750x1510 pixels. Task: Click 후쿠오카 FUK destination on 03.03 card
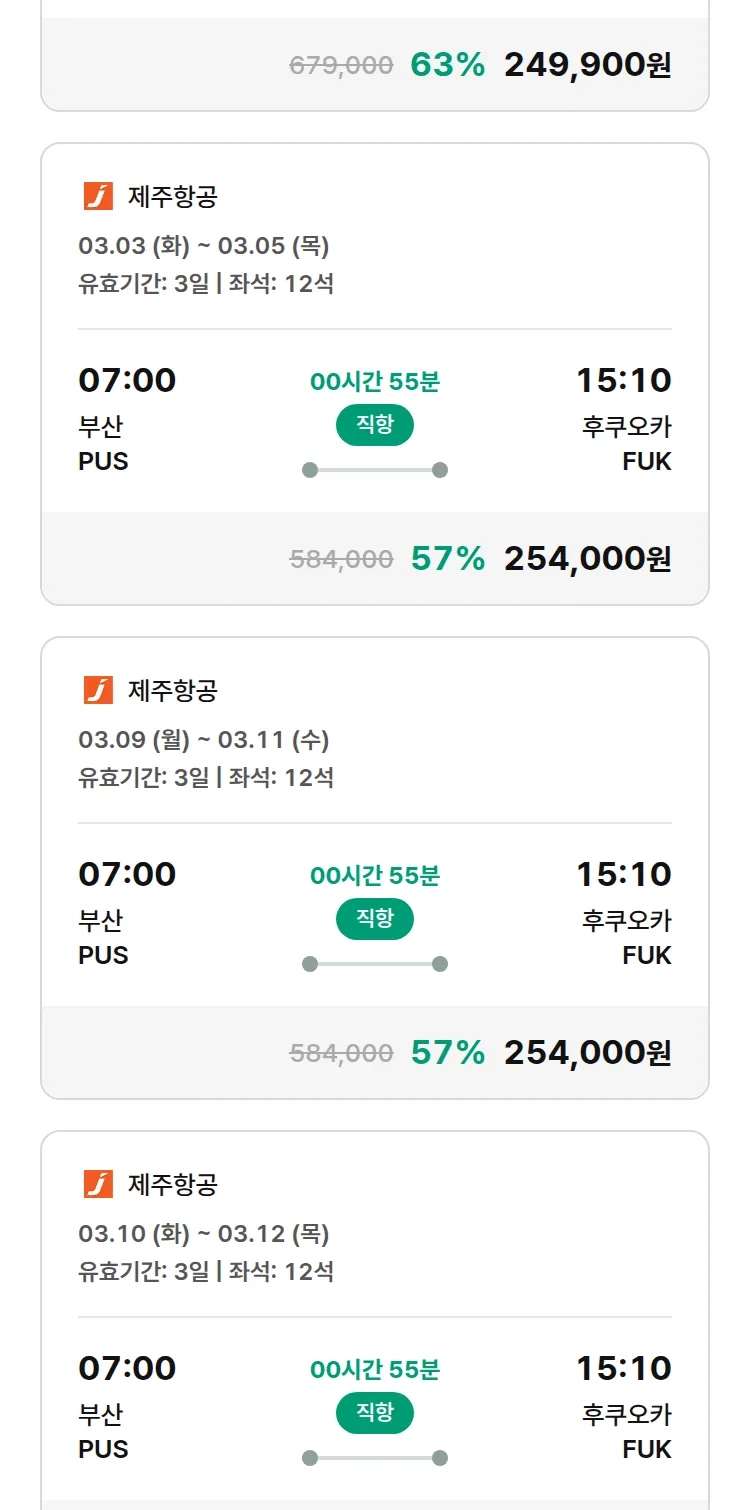coord(626,443)
